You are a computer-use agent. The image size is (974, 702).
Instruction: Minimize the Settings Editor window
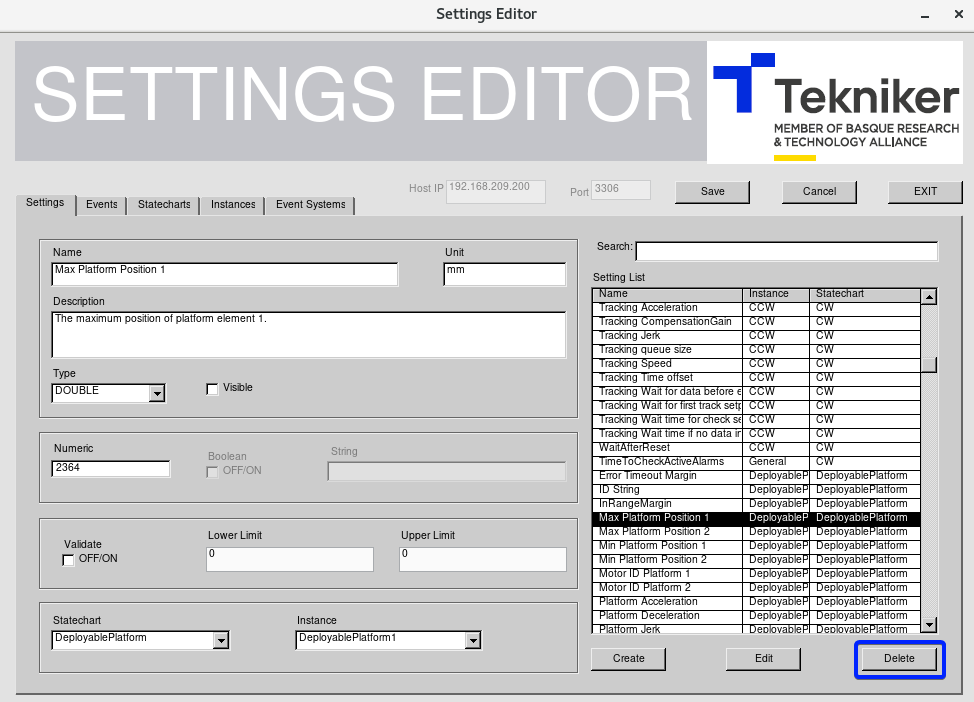[925, 15]
